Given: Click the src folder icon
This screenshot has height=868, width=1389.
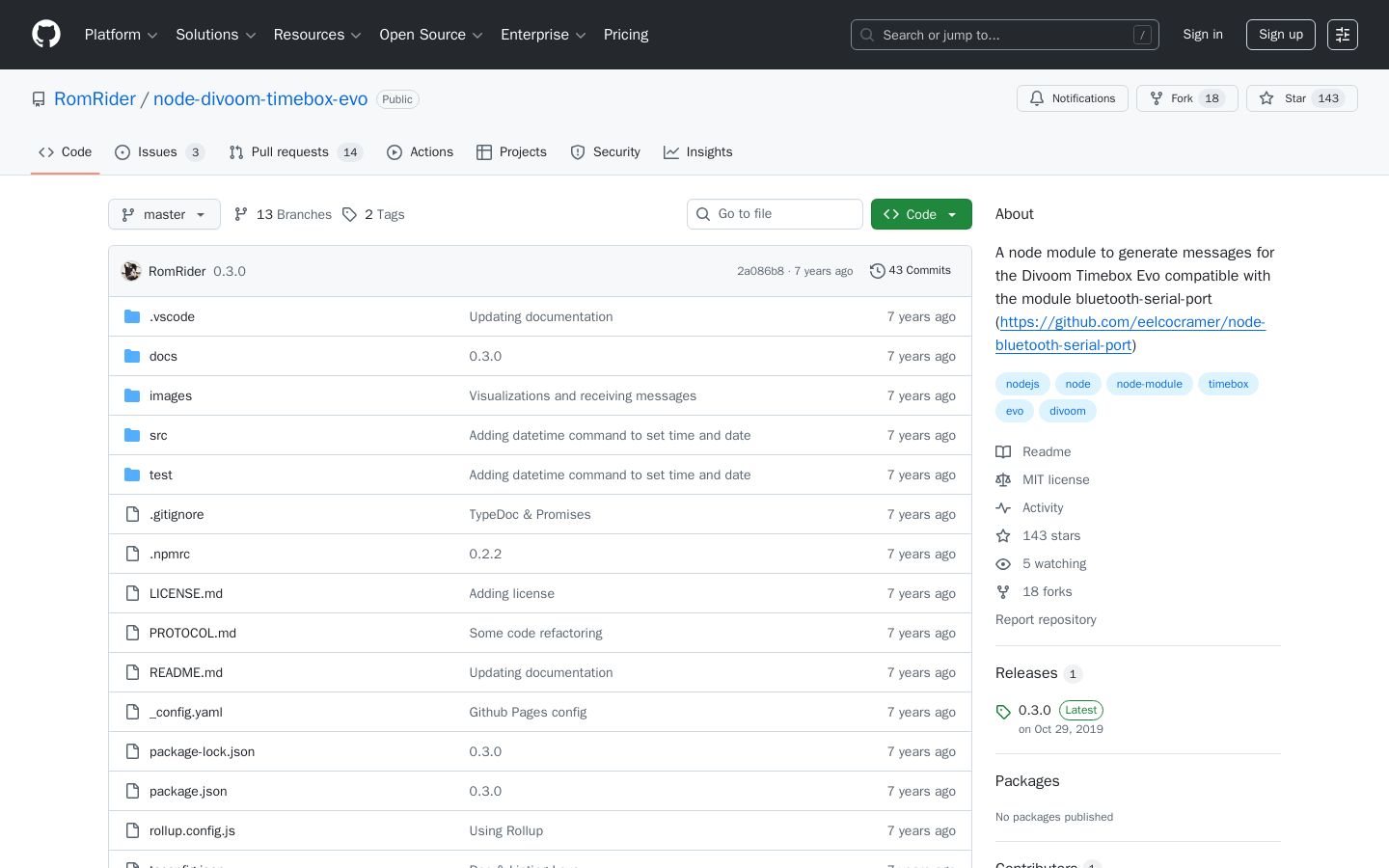Looking at the screenshot, I should click(132, 435).
